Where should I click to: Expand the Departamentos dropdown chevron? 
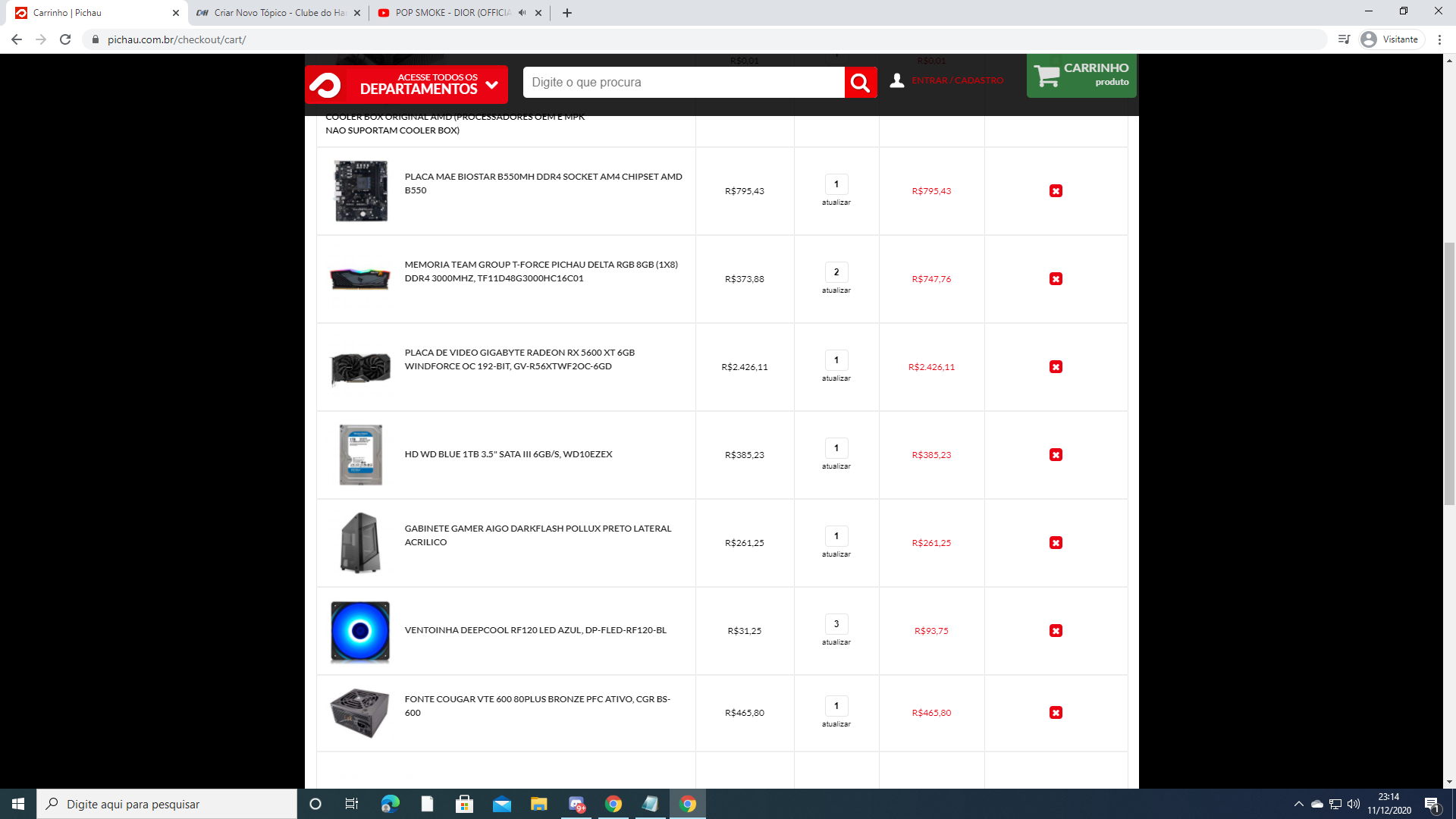point(492,85)
